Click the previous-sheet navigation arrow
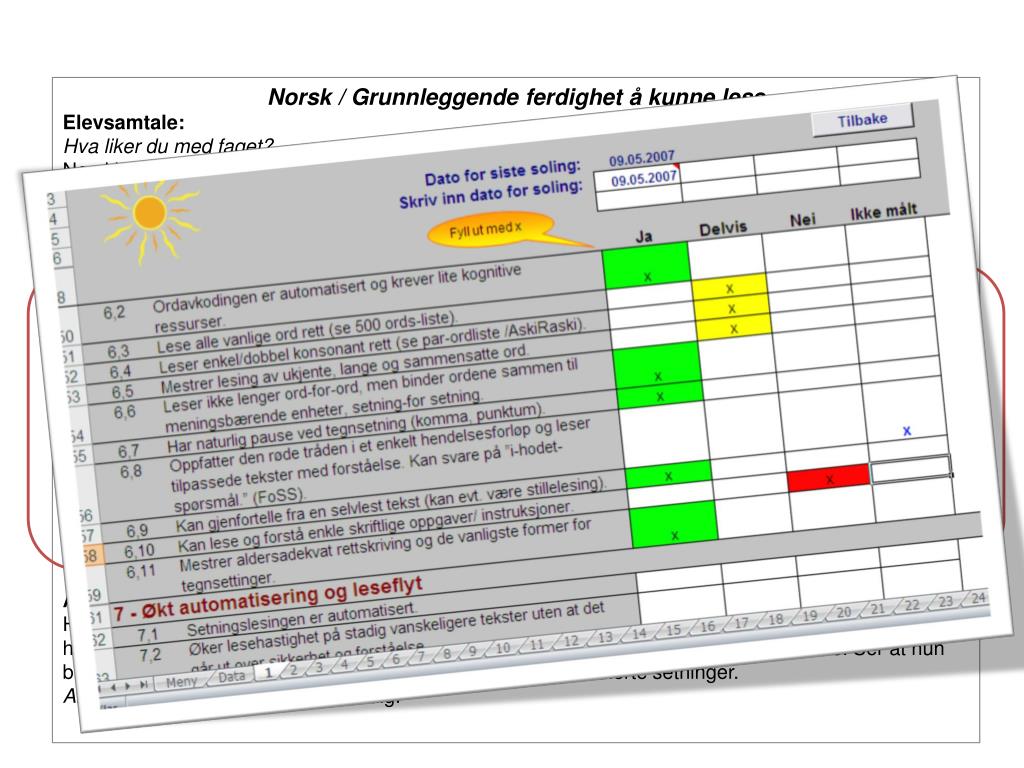 click(113, 687)
